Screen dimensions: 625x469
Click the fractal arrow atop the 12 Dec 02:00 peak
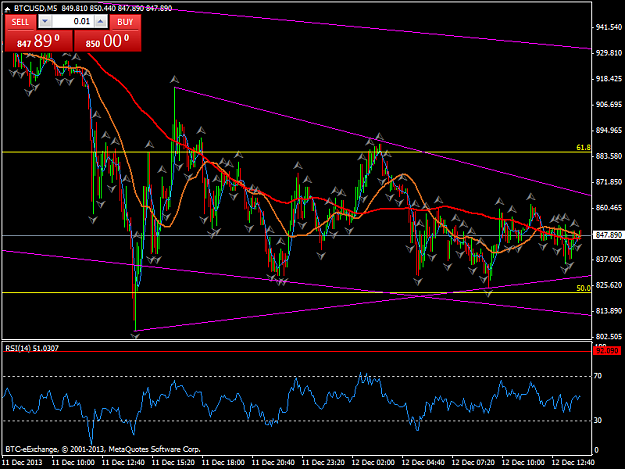coord(379,136)
